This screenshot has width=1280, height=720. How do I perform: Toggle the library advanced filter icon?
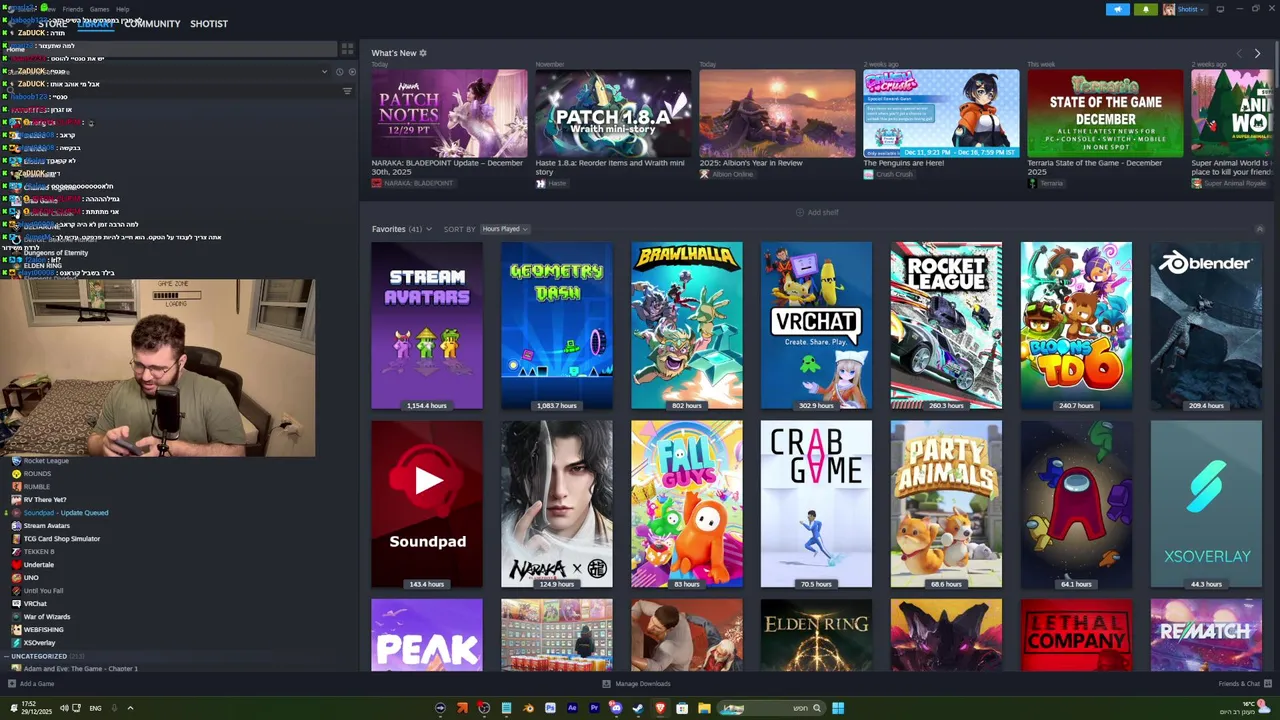(347, 91)
